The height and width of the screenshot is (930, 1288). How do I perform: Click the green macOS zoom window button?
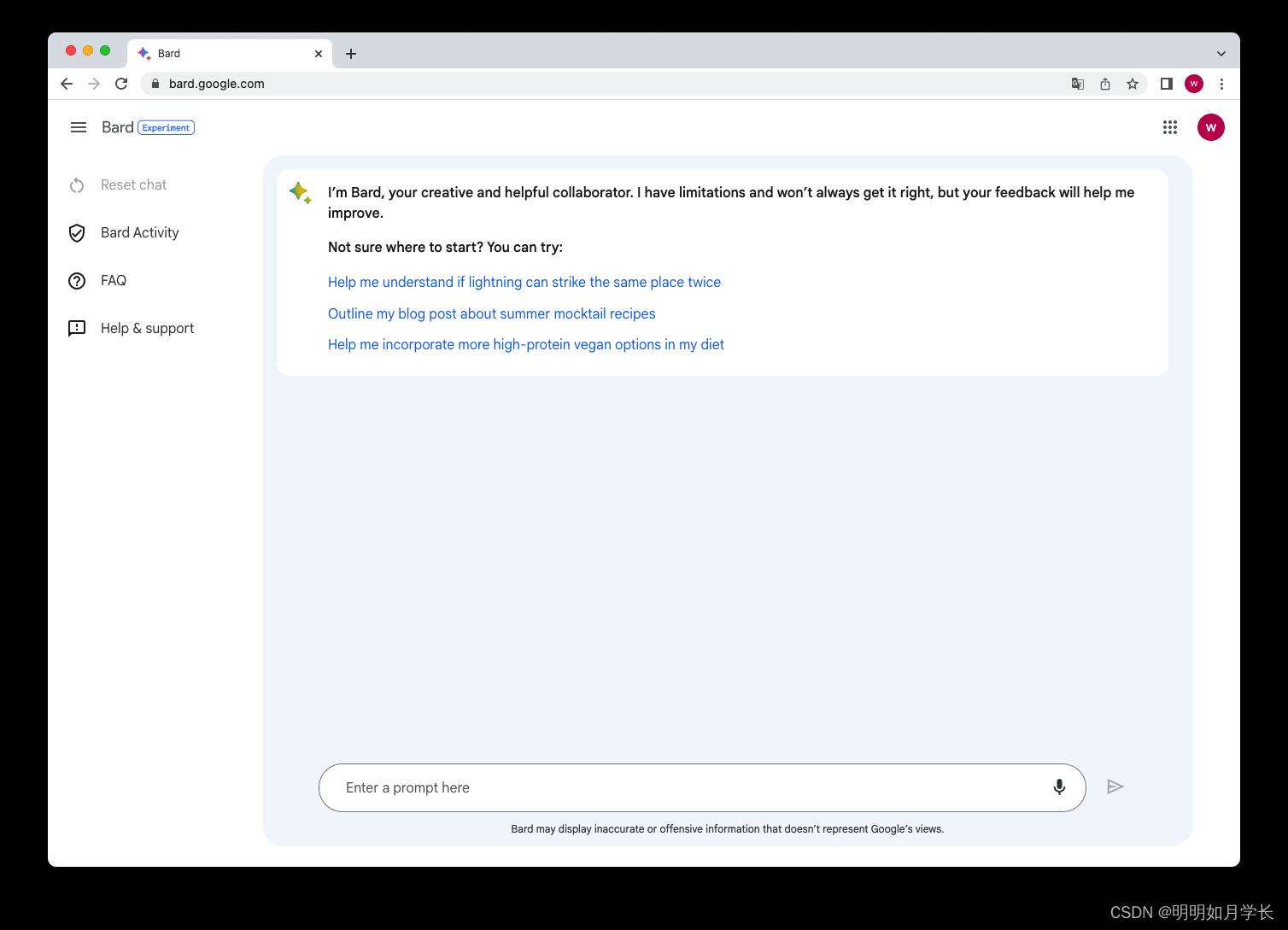pos(105,50)
